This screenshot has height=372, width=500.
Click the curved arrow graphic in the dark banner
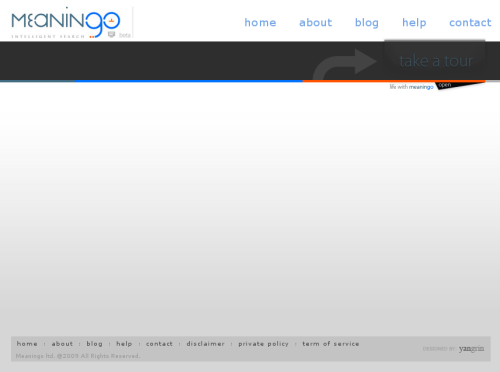pos(344,64)
